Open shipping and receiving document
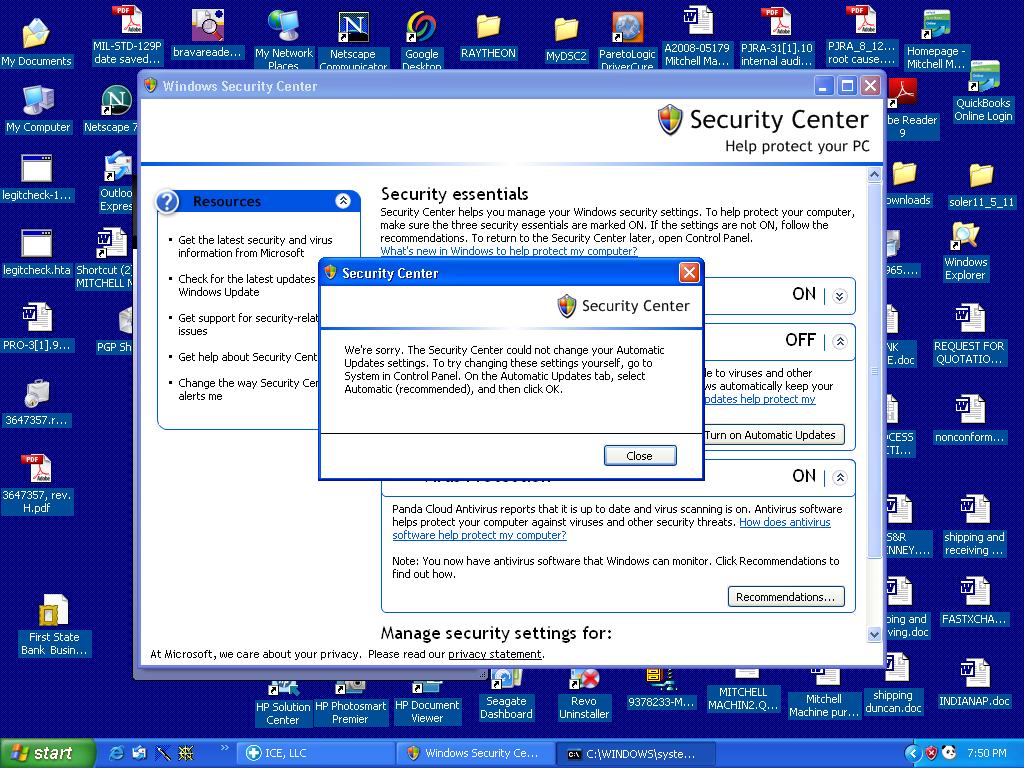The width and height of the screenshot is (1024, 768). tap(974, 526)
